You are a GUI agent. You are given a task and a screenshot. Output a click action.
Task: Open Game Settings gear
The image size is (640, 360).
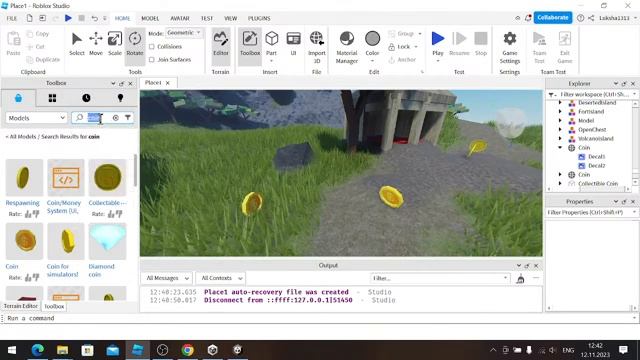click(x=510, y=39)
